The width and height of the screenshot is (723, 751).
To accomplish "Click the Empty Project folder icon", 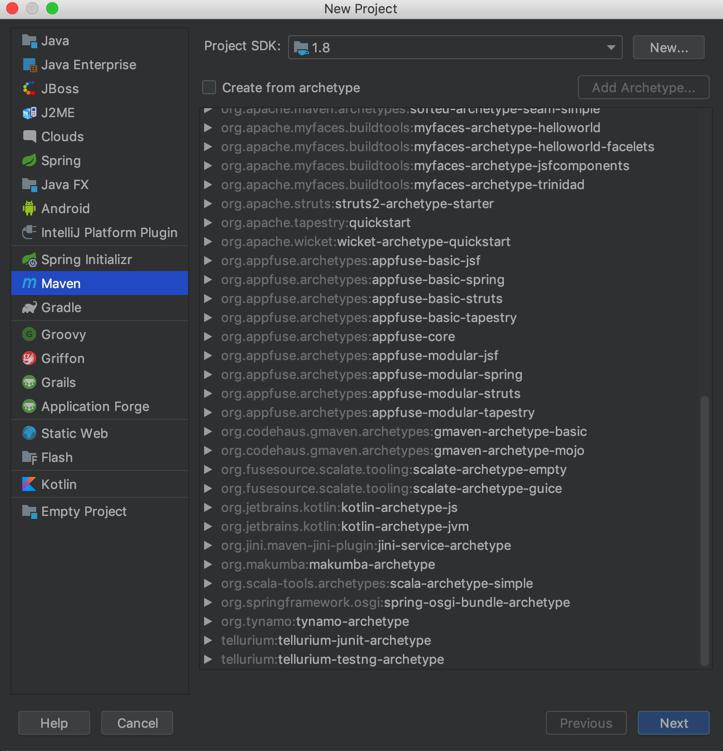I will click(29, 512).
